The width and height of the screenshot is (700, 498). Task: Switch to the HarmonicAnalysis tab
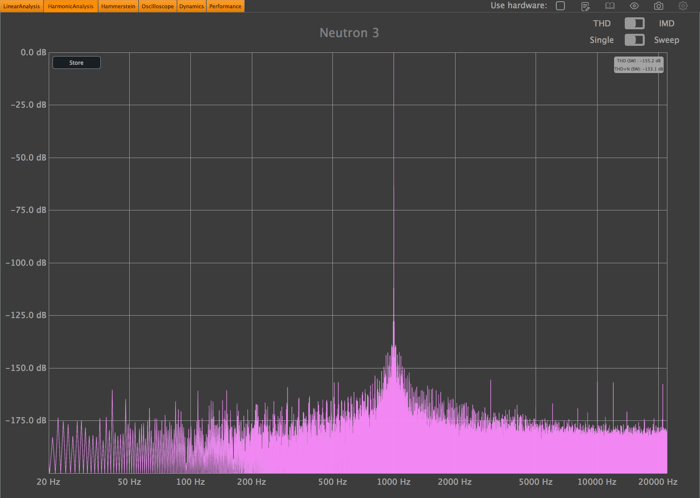coord(71,6)
